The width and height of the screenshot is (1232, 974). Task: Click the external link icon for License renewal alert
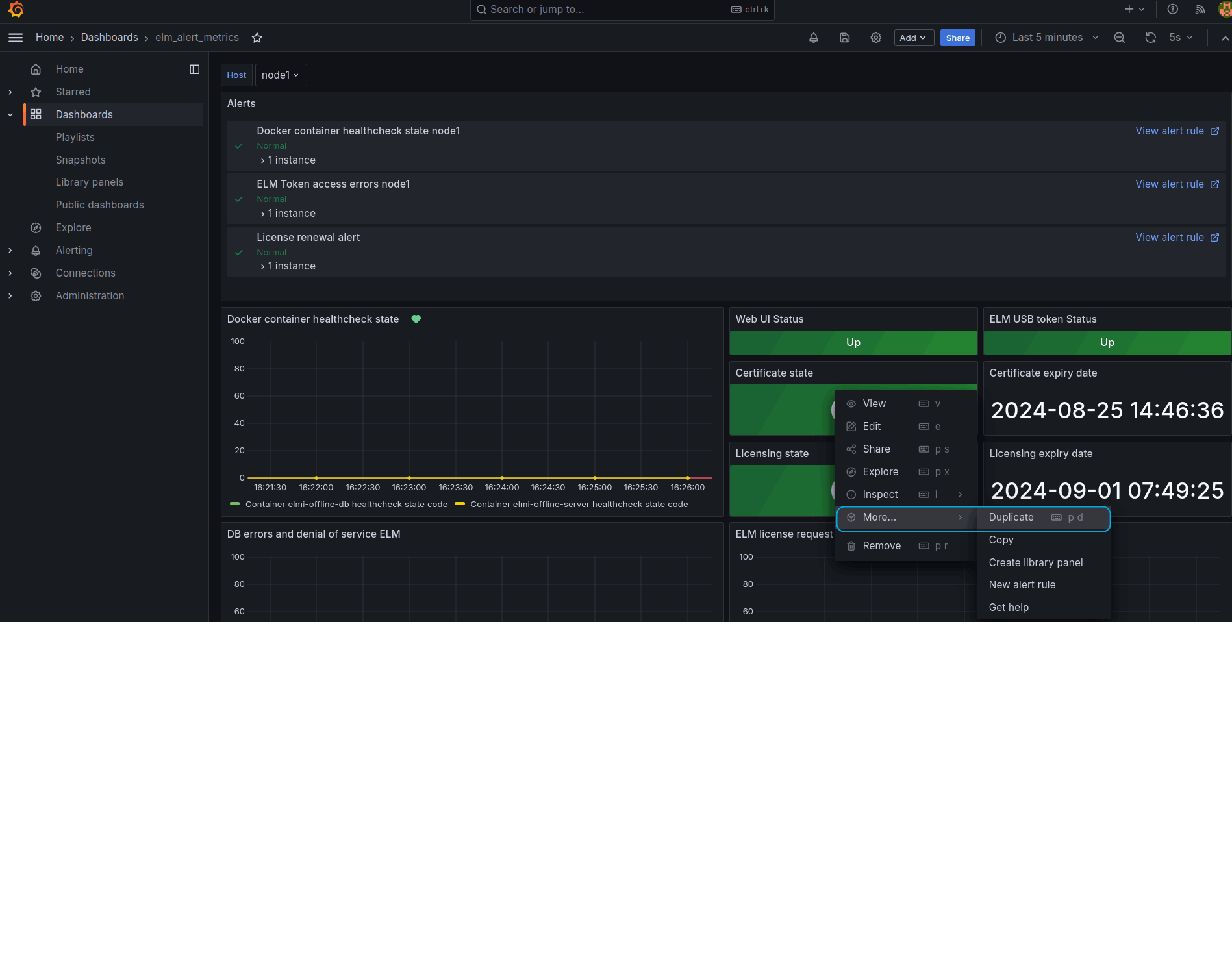pos(1214,238)
